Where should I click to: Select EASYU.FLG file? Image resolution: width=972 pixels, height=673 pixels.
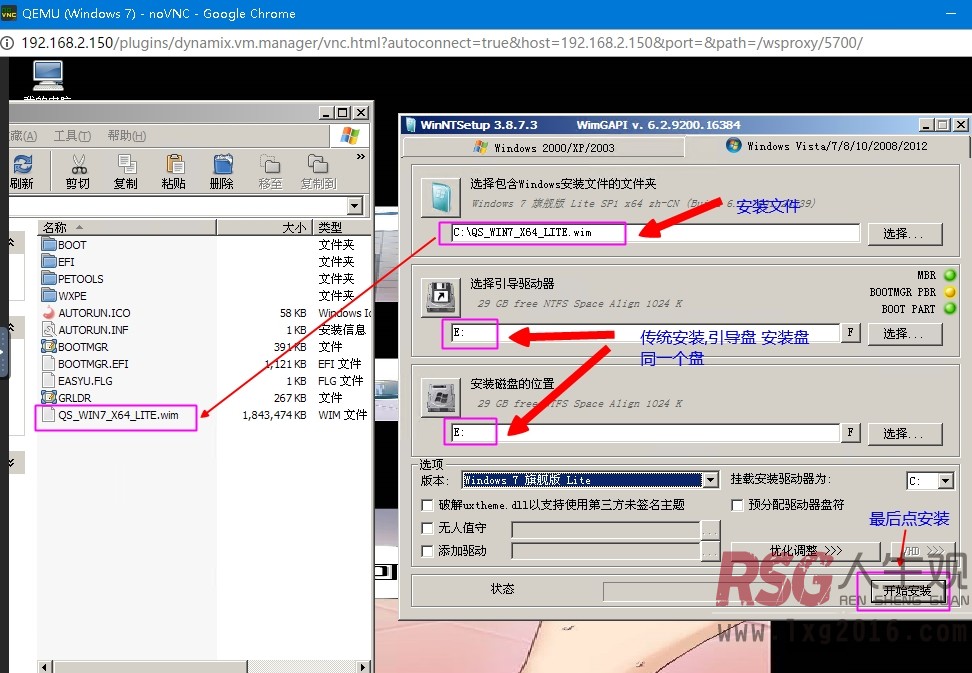(x=77, y=380)
